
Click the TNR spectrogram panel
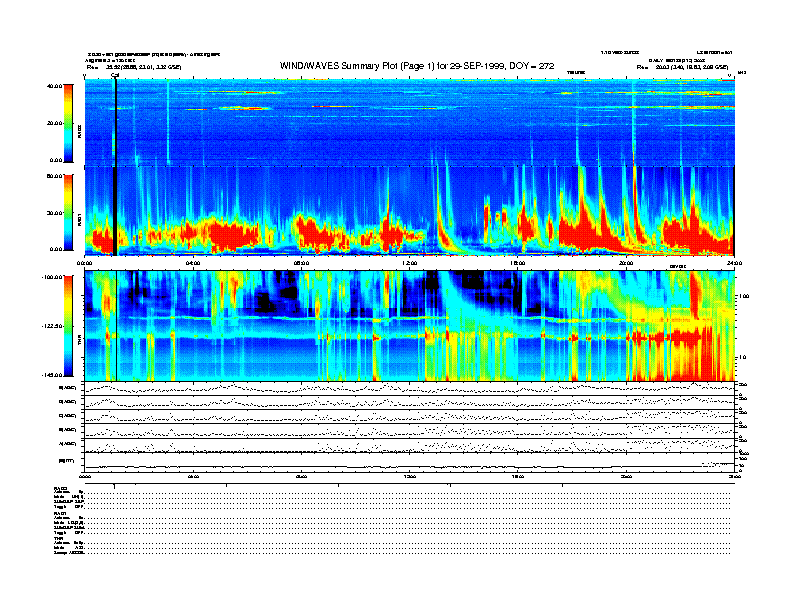(409, 326)
